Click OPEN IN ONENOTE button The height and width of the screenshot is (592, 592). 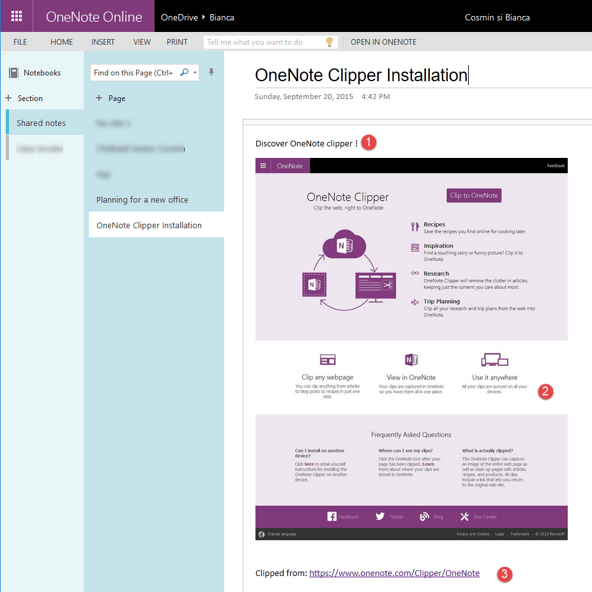coord(383,42)
